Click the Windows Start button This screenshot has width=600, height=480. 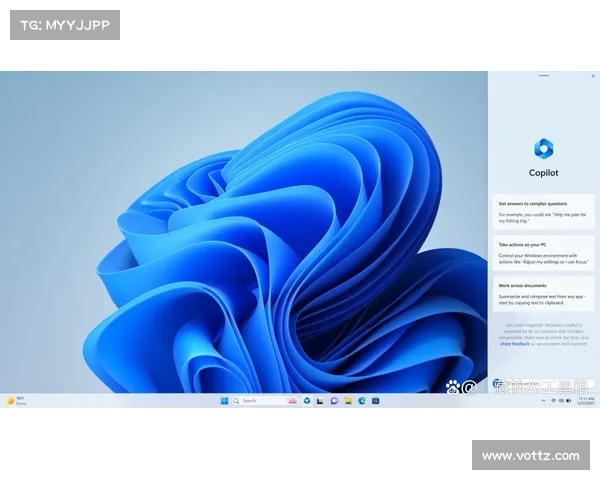(x=224, y=401)
